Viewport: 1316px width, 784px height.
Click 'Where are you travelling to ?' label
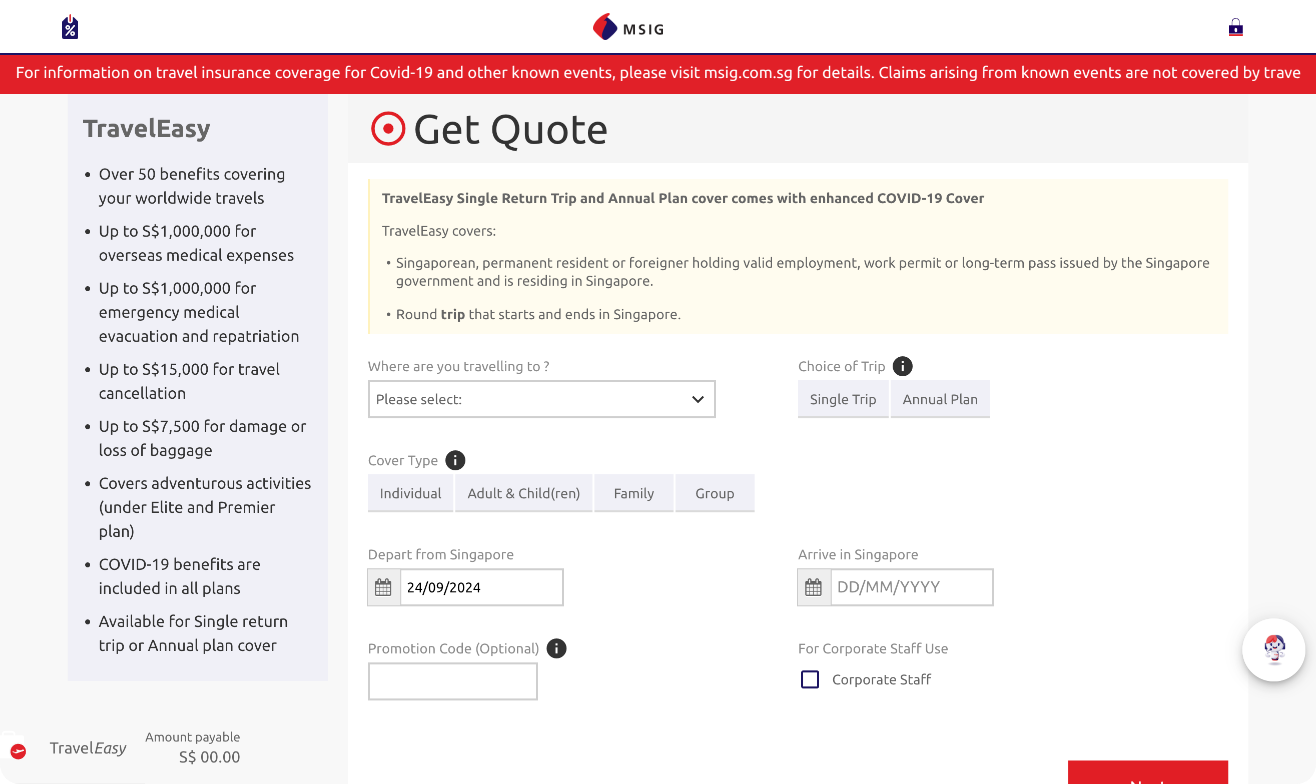click(458, 366)
